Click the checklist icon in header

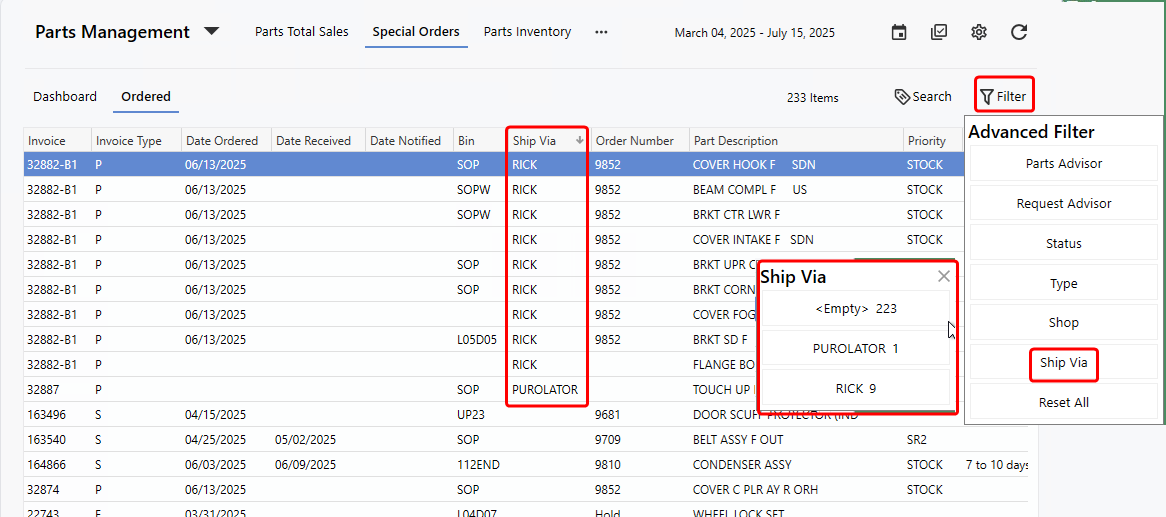pyautogui.click(x=939, y=32)
